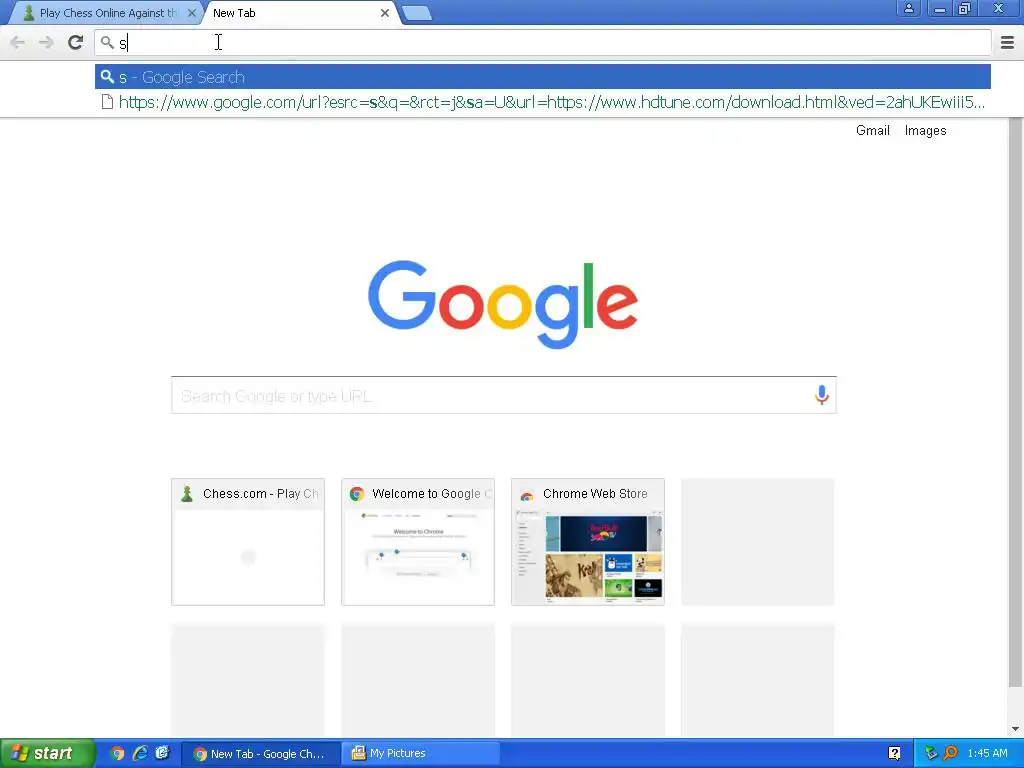This screenshot has height=768, width=1024.
Task: Click the scrollbar down arrow
Action: click(1015, 729)
